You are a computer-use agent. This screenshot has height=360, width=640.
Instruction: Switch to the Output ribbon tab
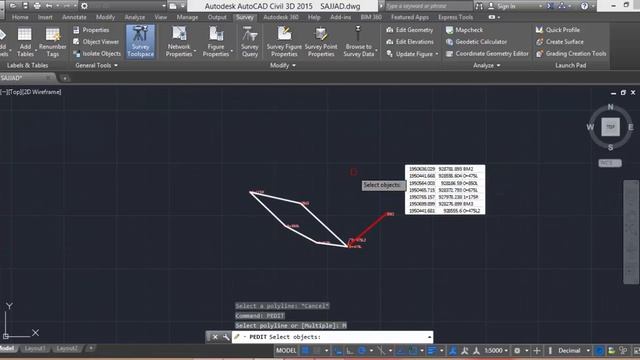click(x=217, y=17)
